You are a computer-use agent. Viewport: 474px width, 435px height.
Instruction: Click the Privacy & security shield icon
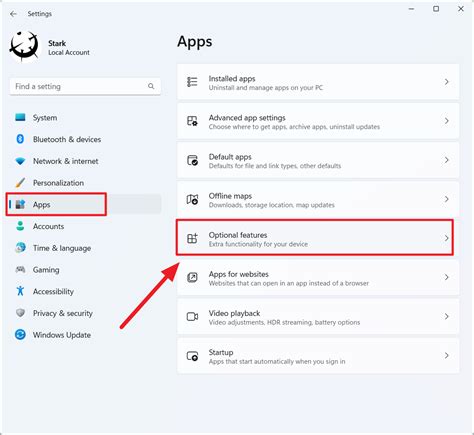click(x=20, y=313)
